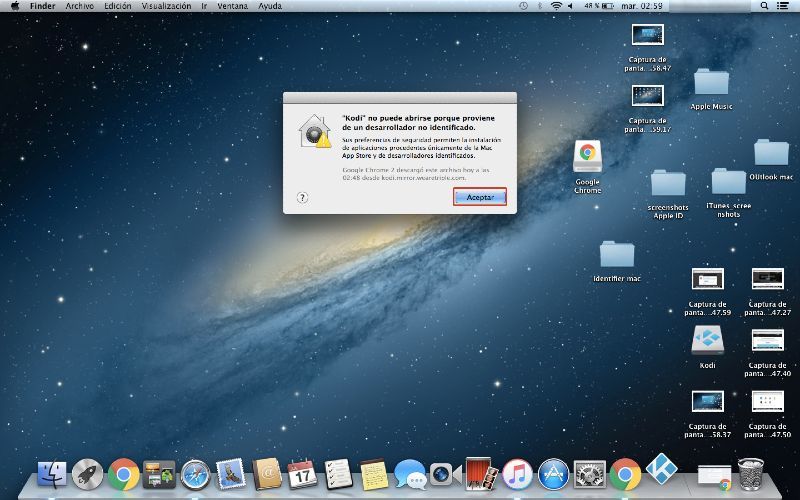Viewport: 800px width, 500px height.
Task: Open Mail stamp icon in Dock
Action: pyautogui.click(x=231, y=473)
